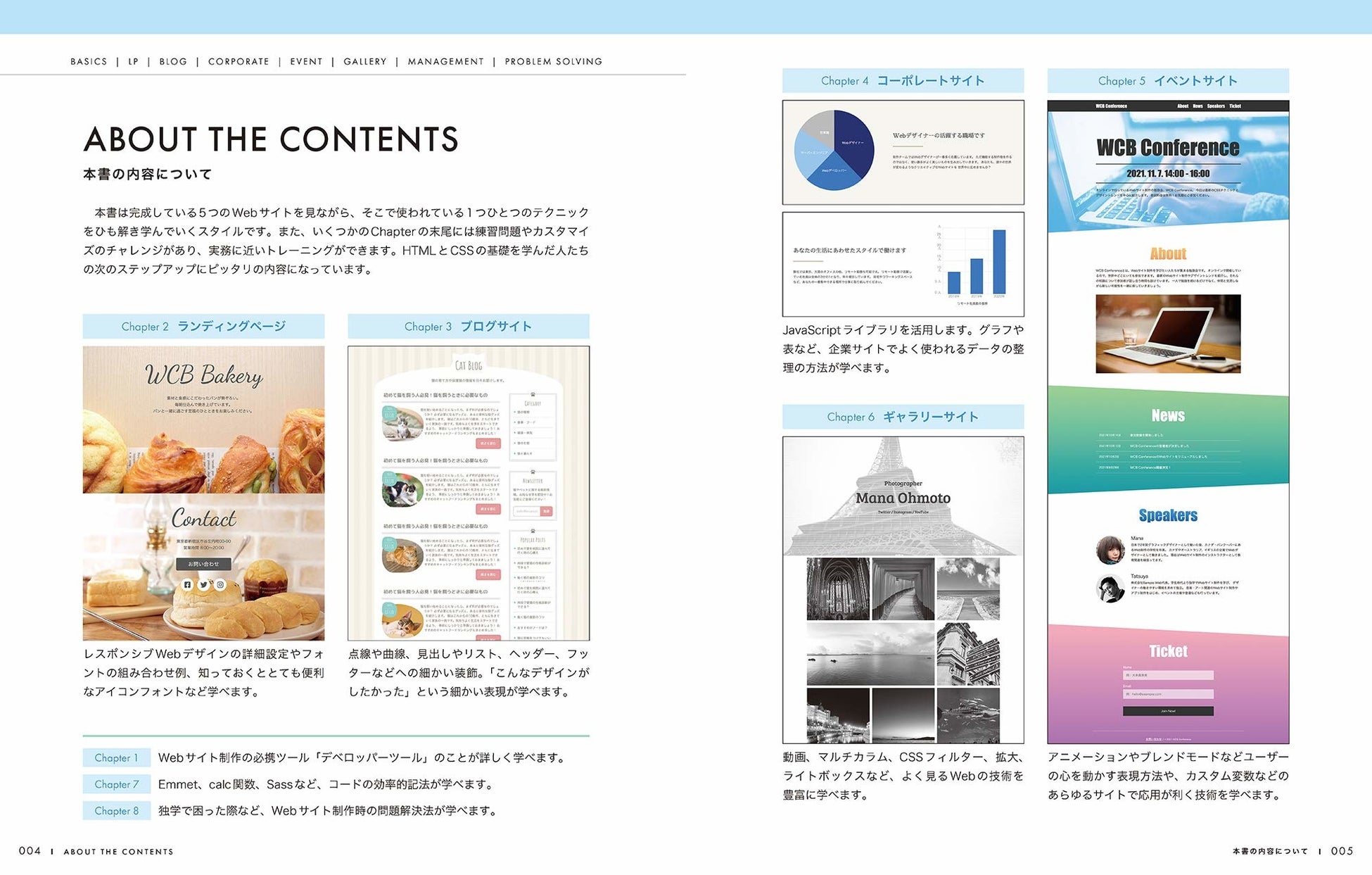Viewport: 1372px width, 875px height.
Task: Click the Instagram icon in bakery contact
Action: (x=220, y=585)
